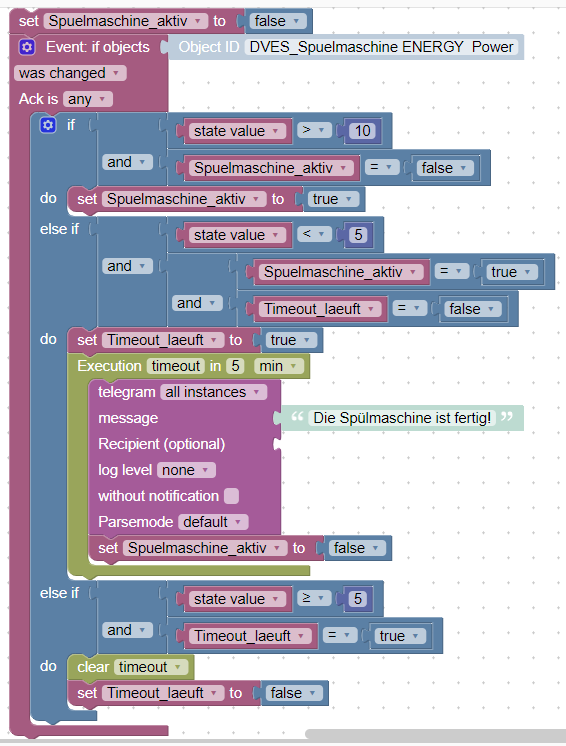The image size is (566, 746).
Task: Open the 'state value' dropdown beside < 5
Action: point(237,235)
